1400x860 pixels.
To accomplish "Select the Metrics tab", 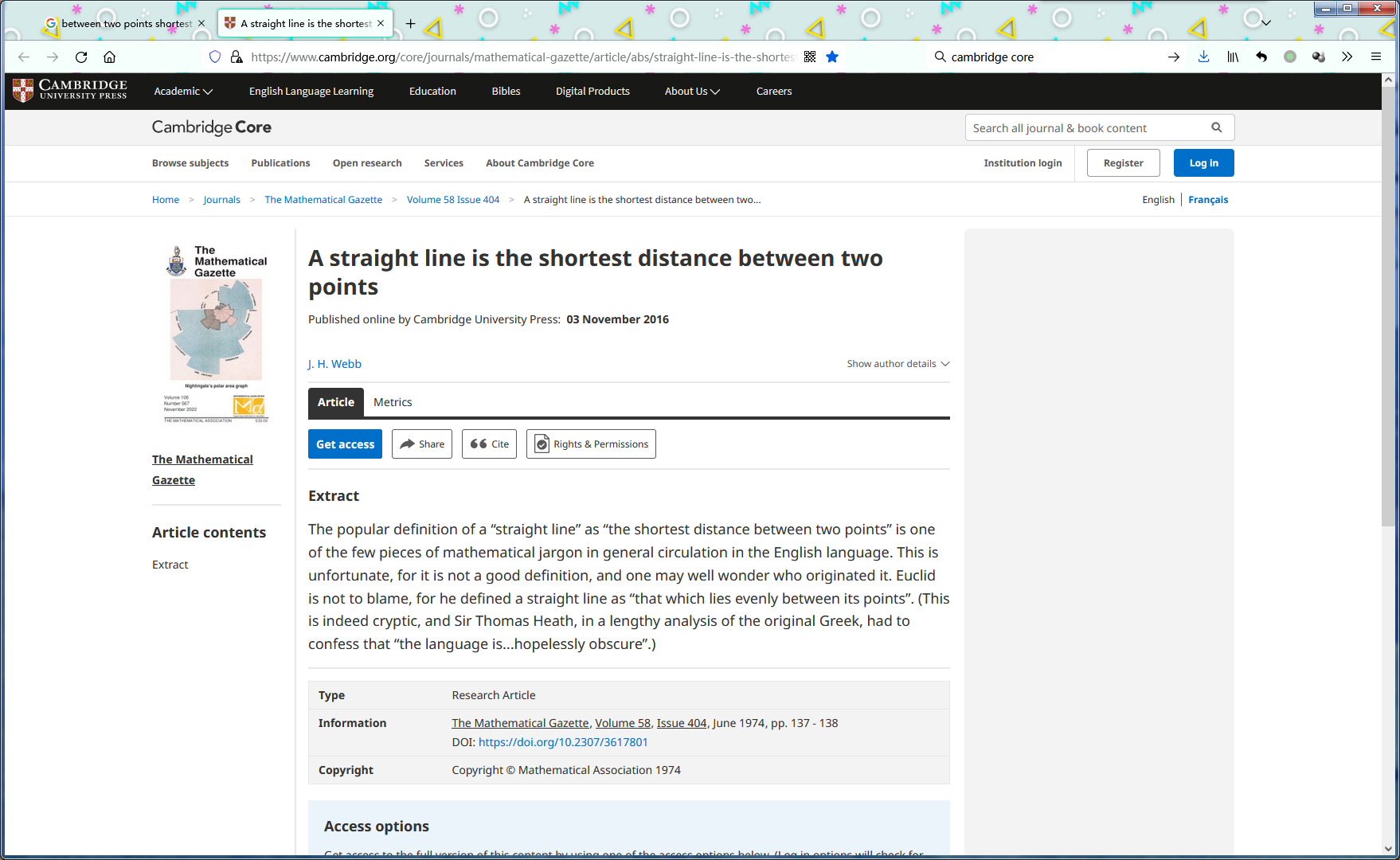I will tap(393, 402).
